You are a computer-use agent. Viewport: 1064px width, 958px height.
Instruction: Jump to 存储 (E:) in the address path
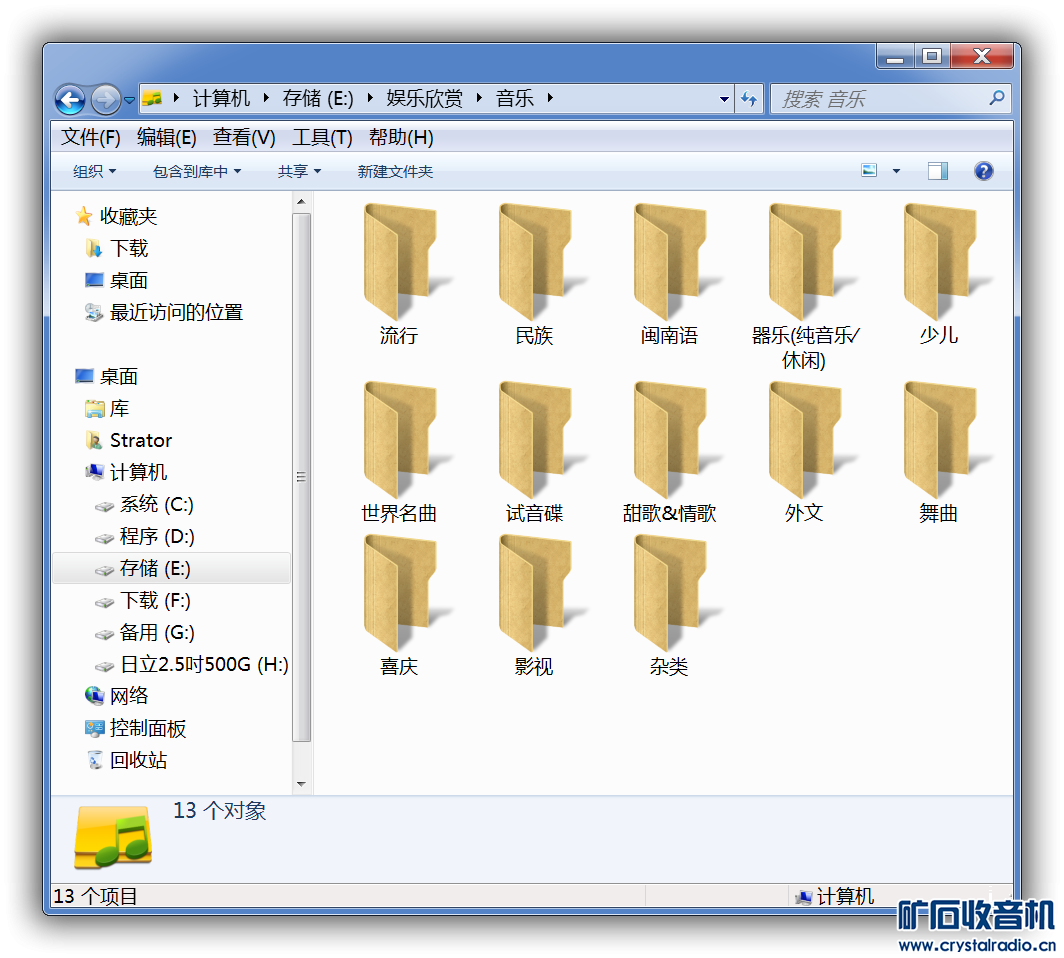click(x=318, y=98)
